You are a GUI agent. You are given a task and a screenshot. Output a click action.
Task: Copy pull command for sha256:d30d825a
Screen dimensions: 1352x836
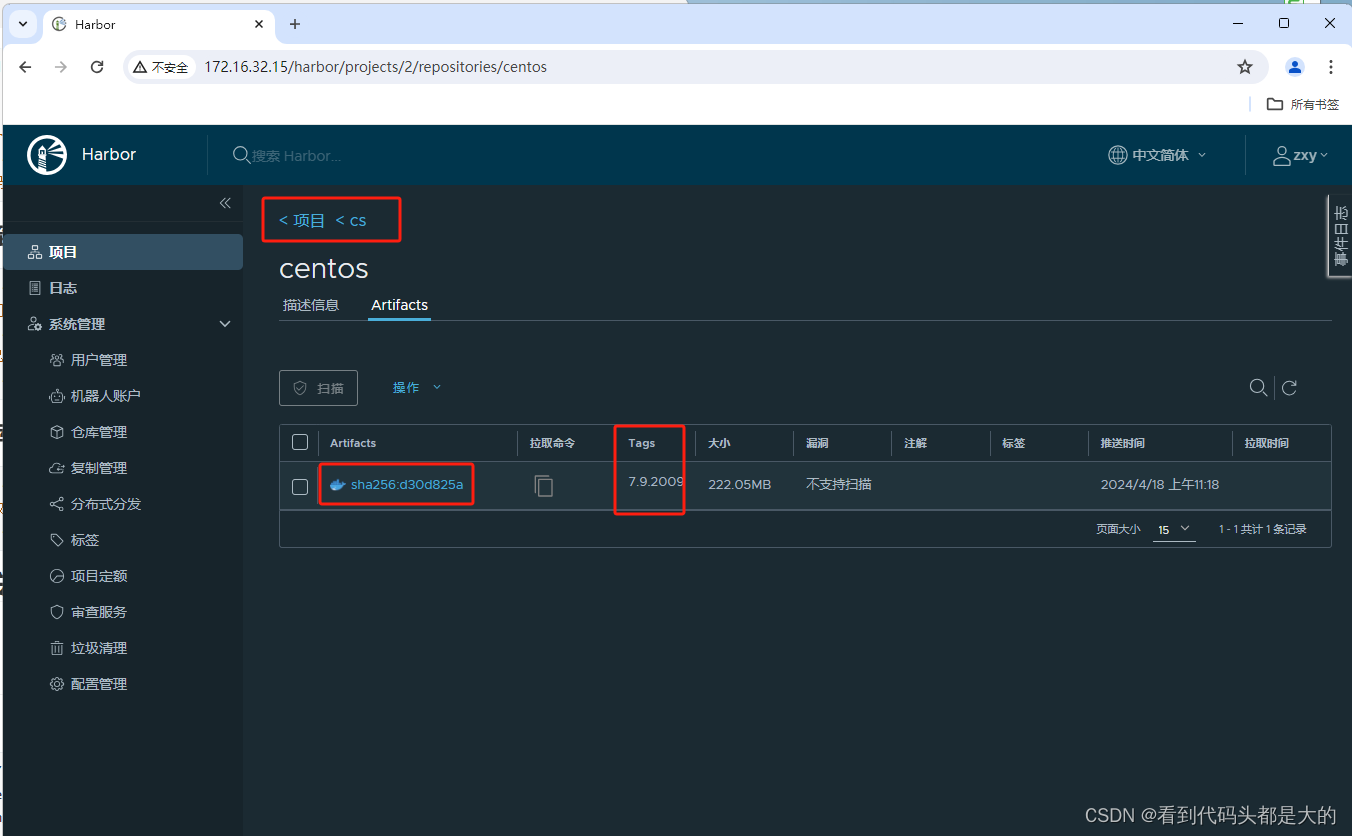pos(543,486)
